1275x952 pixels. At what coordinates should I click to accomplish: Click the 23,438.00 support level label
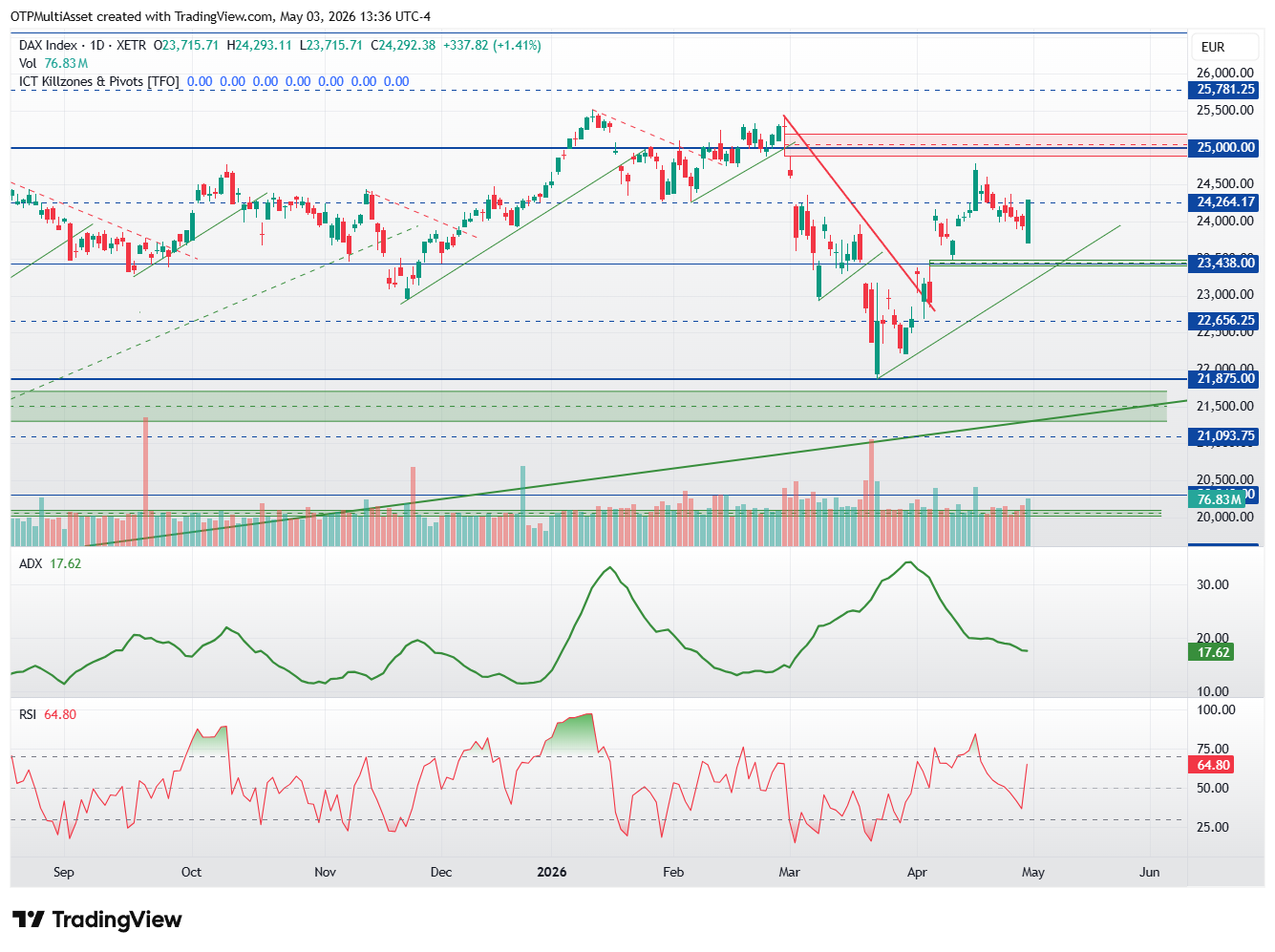click(1226, 264)
